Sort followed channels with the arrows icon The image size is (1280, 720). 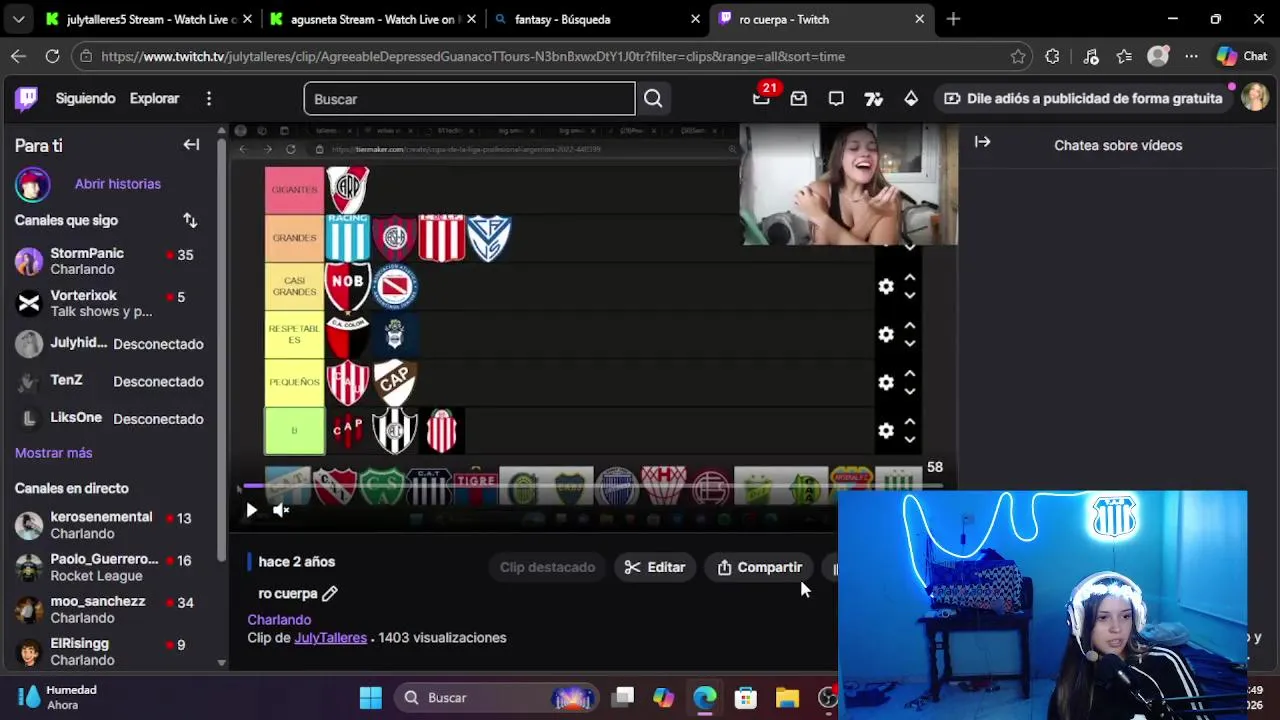click(x=190, y=220)
